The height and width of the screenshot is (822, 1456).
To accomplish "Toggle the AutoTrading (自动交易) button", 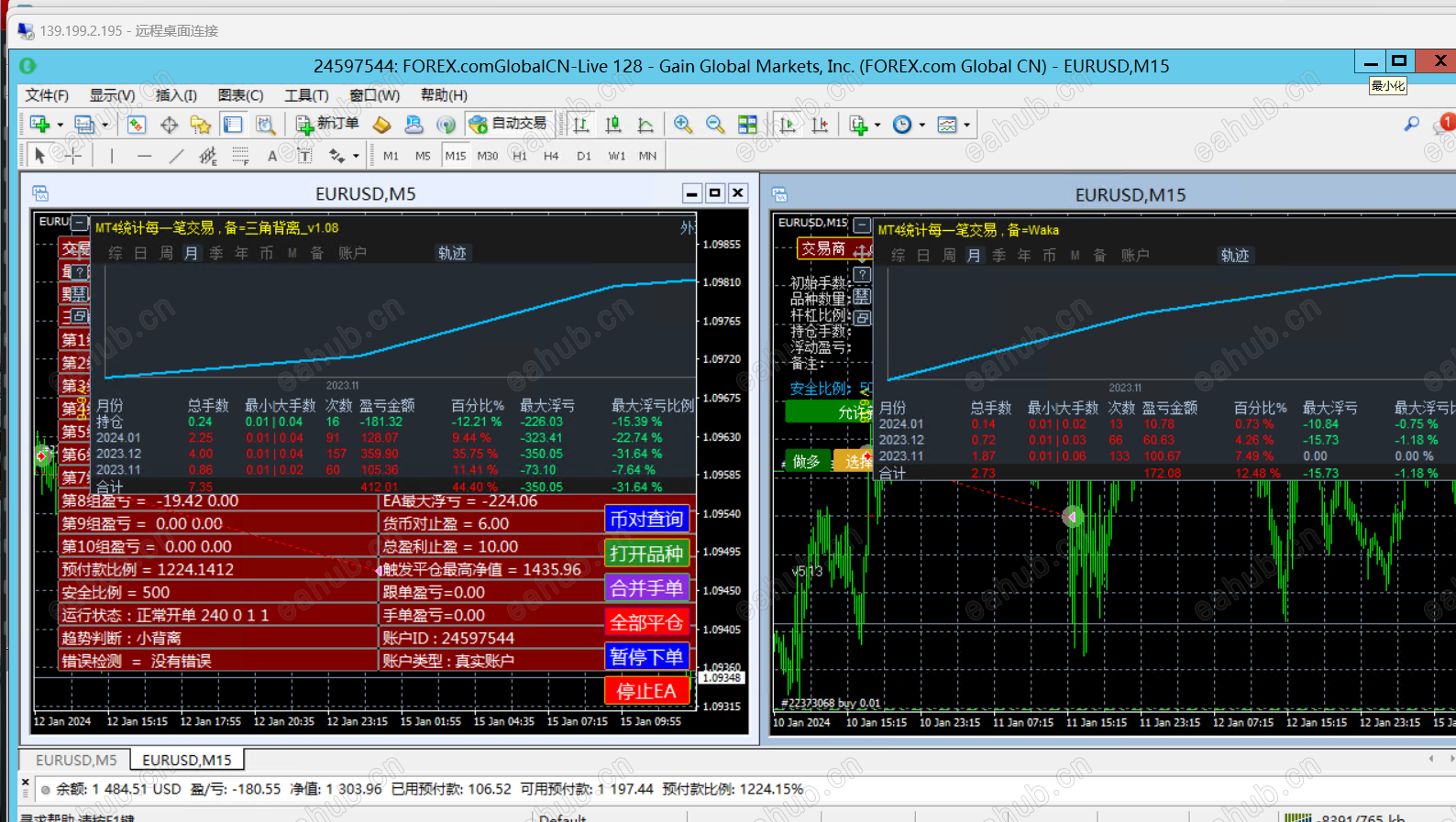I will pos(508,124).
